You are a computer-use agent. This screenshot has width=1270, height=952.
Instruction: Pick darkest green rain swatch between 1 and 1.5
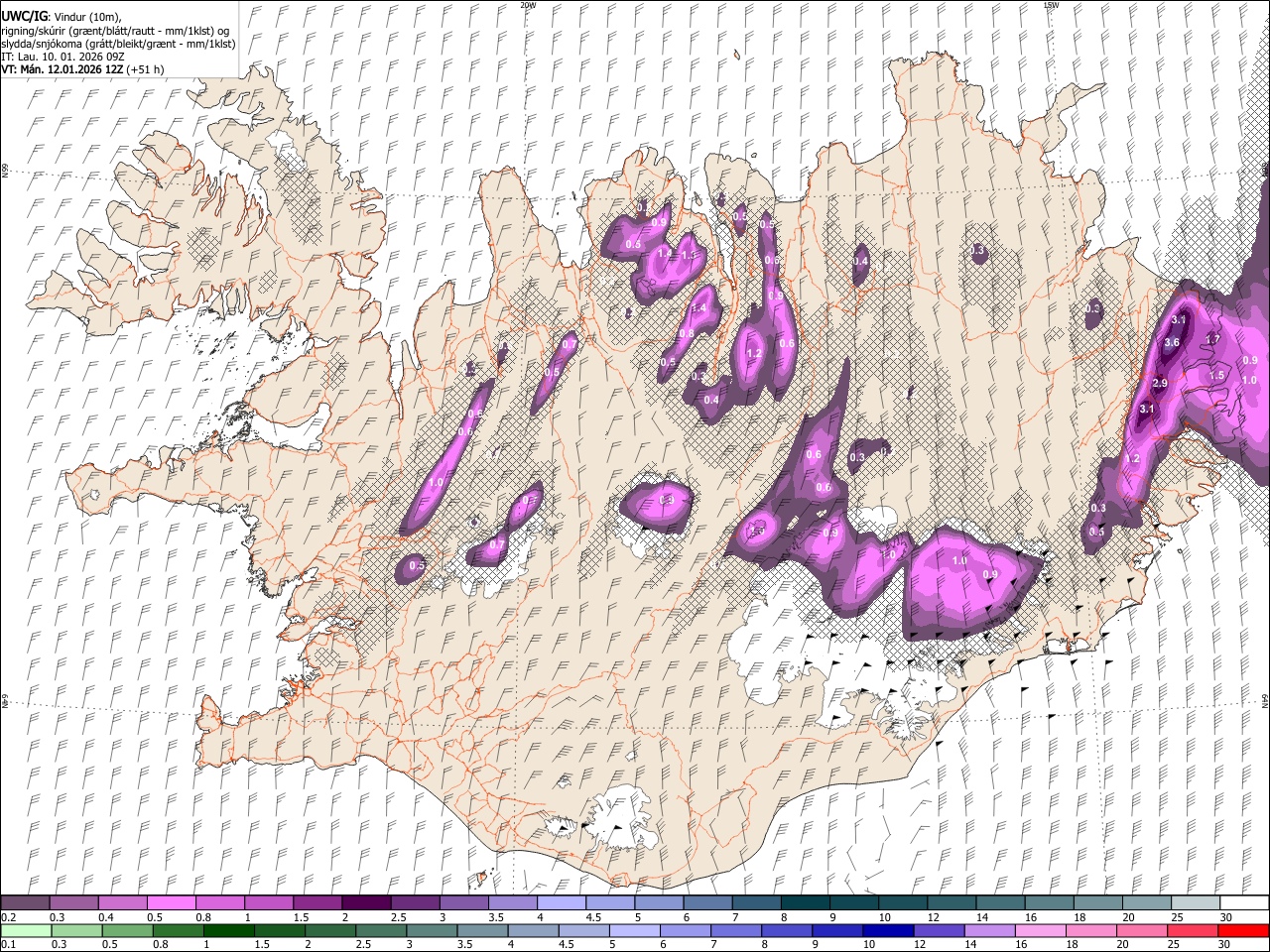click(x=229, y=931)
